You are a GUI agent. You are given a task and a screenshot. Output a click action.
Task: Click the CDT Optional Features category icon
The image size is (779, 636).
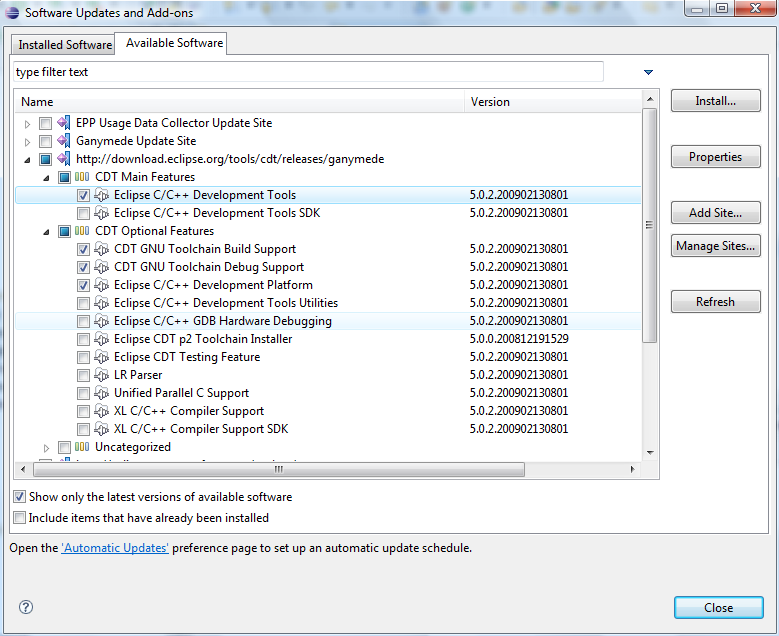click(x=82, y=231)
